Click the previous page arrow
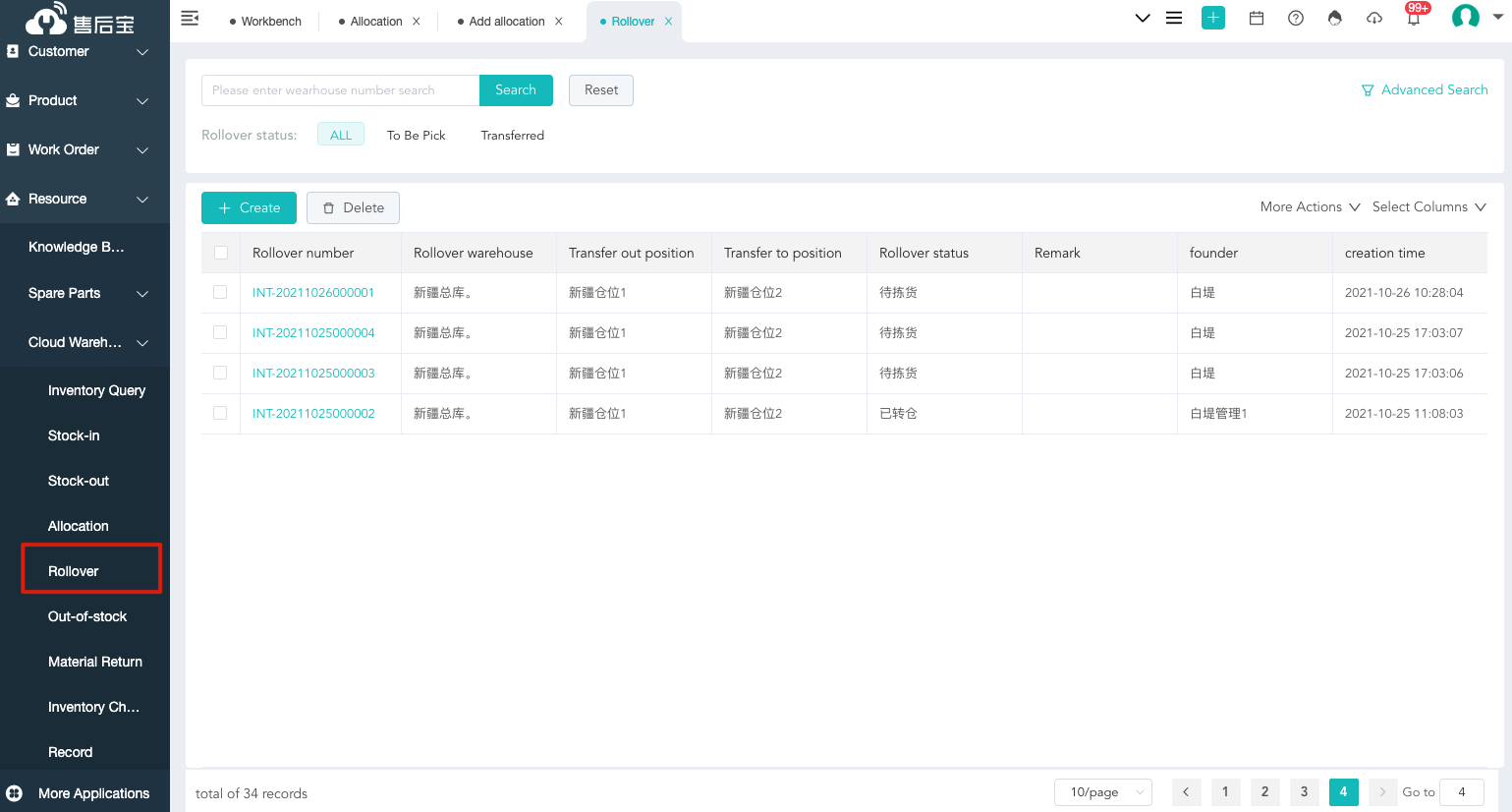The width and height of the screenshot is (1512, 812). 1186,792
